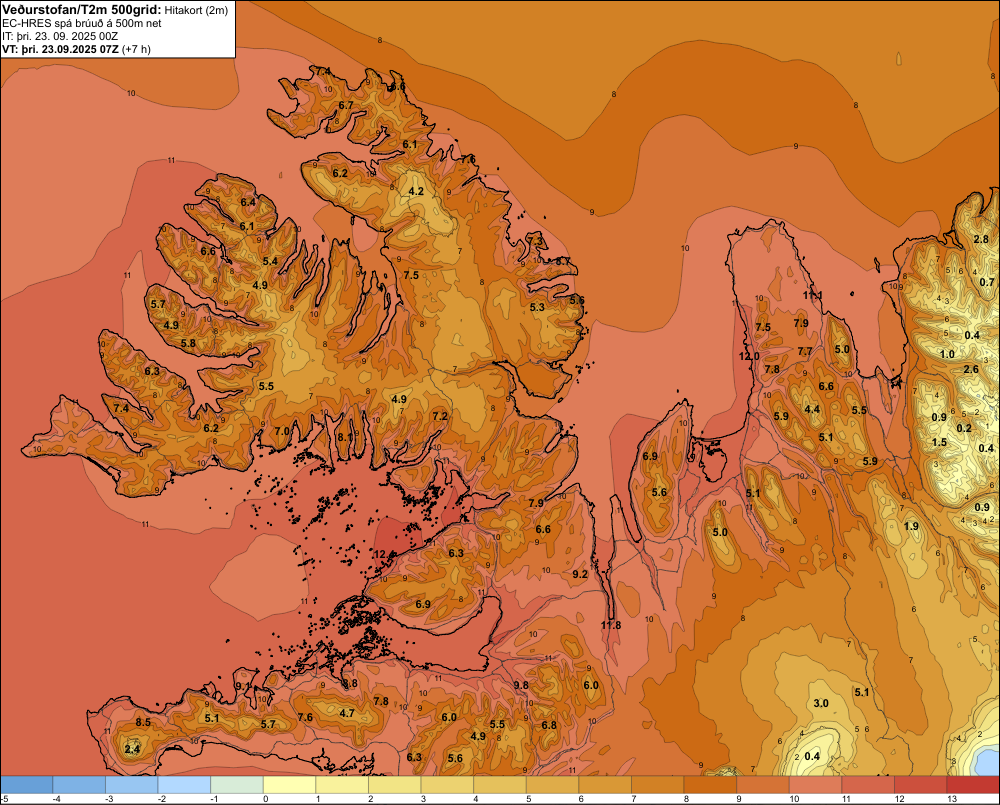Screen dimensions: 1000x805
Task: Click the 7.3 temperature value on the map
Action: [535, 241]
